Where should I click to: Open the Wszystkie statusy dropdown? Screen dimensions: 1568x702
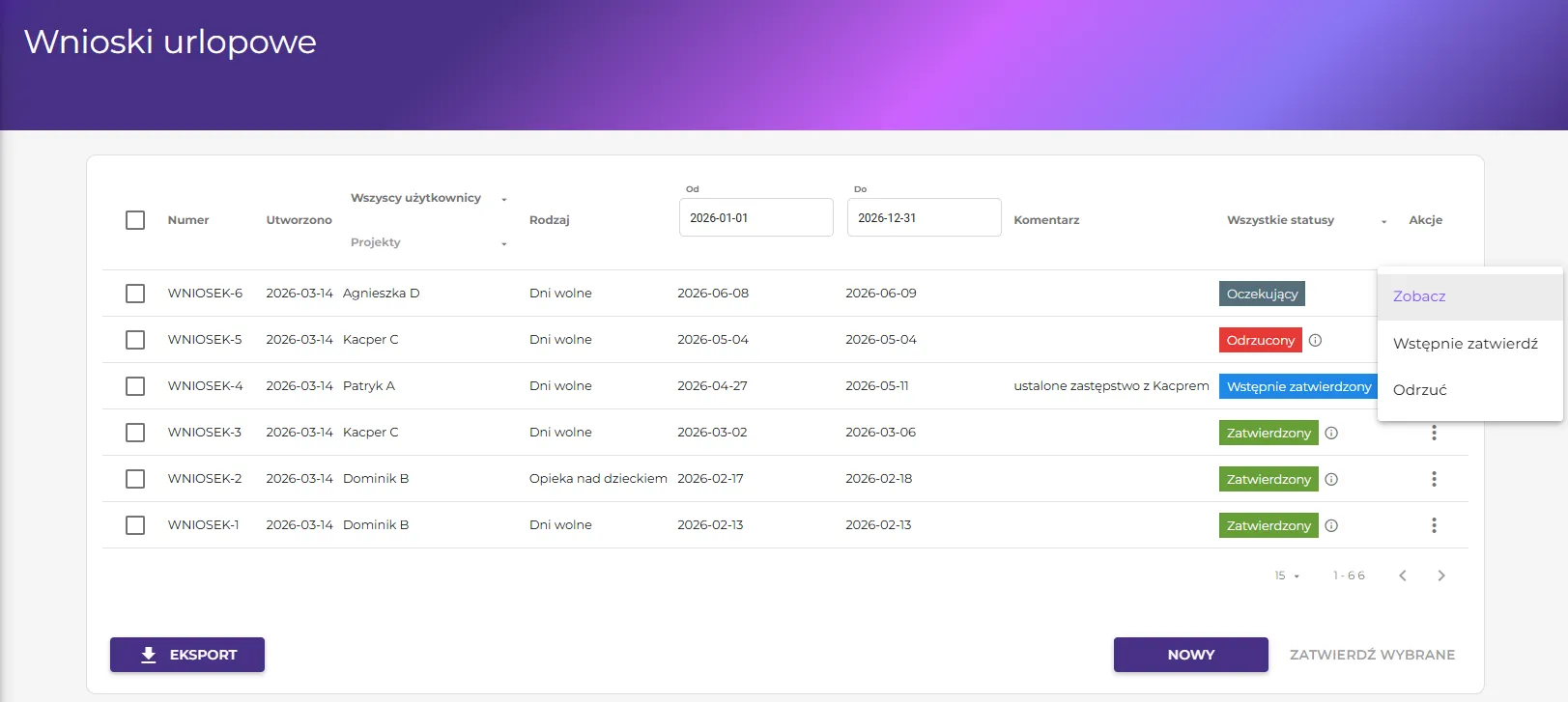[1306, 220]
